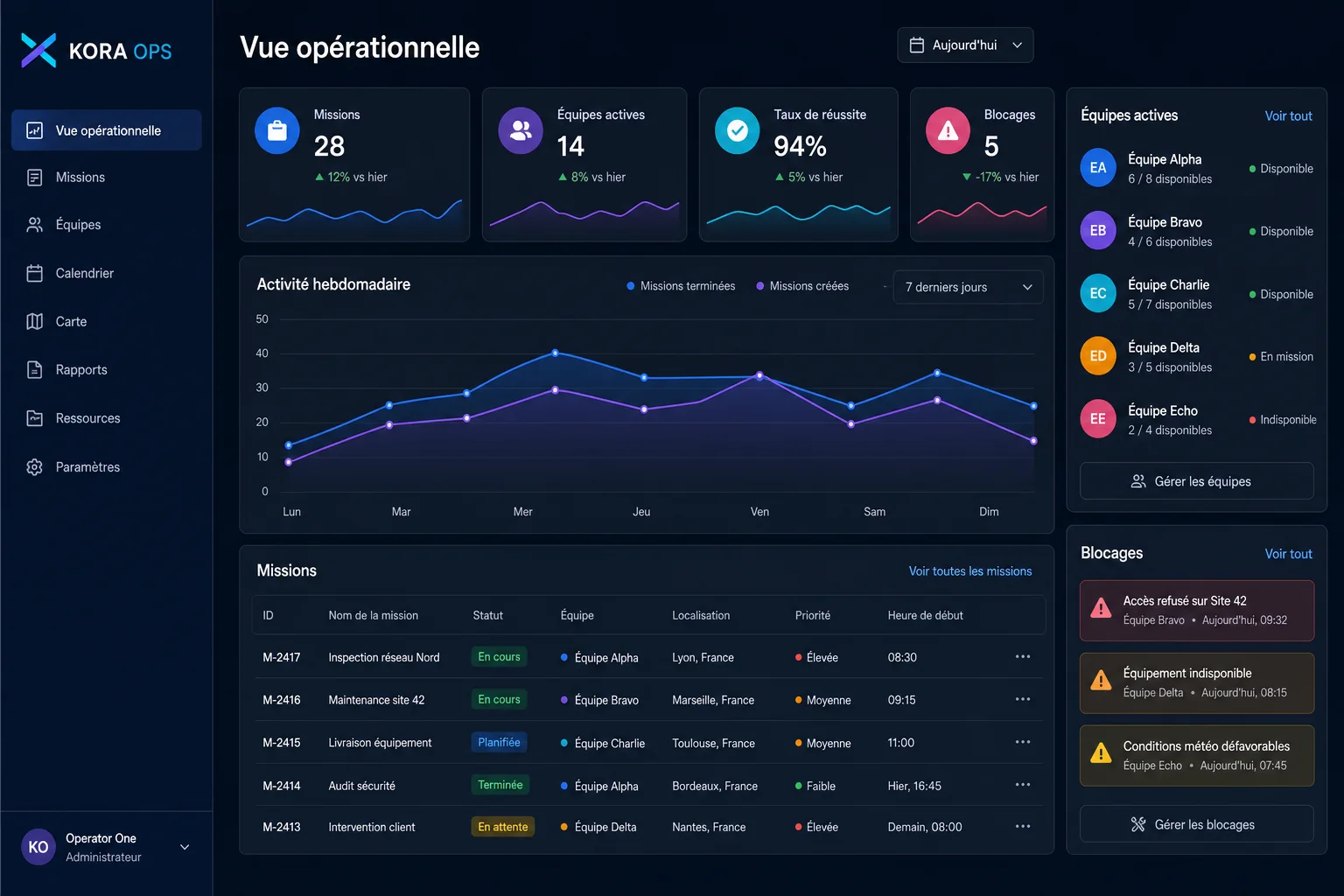Click mission name Inspection réseau Nord
Viewport: 1344px width, 896px height.
coord(383,657)
